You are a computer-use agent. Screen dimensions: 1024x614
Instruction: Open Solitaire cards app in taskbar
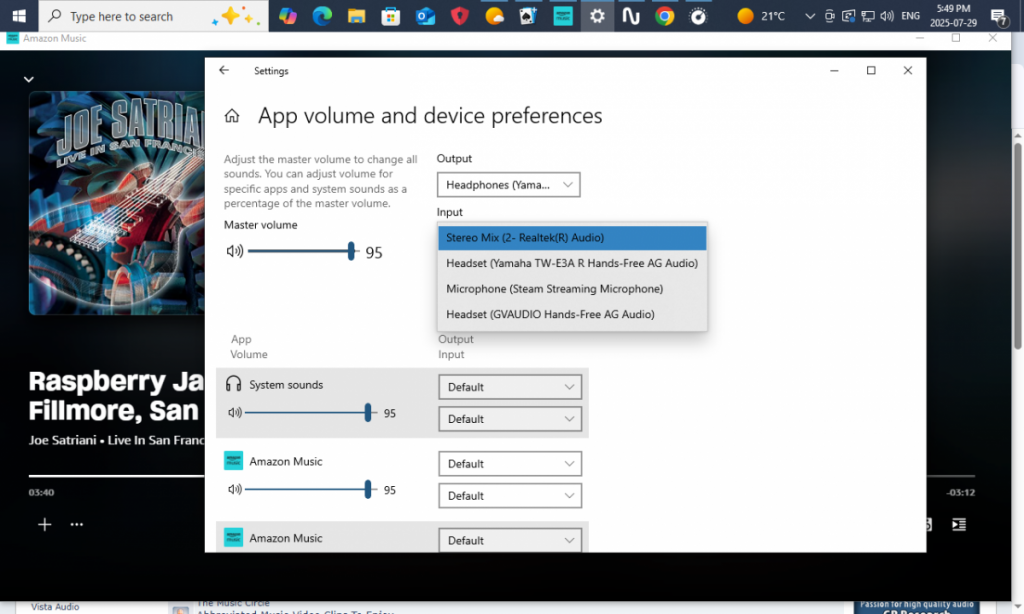(528, 16)
